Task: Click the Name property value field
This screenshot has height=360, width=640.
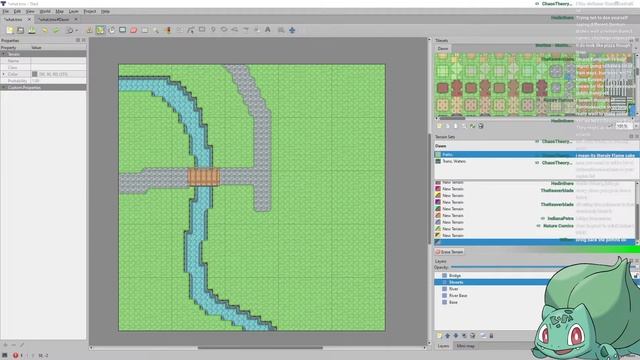Action: pos(58,61)
